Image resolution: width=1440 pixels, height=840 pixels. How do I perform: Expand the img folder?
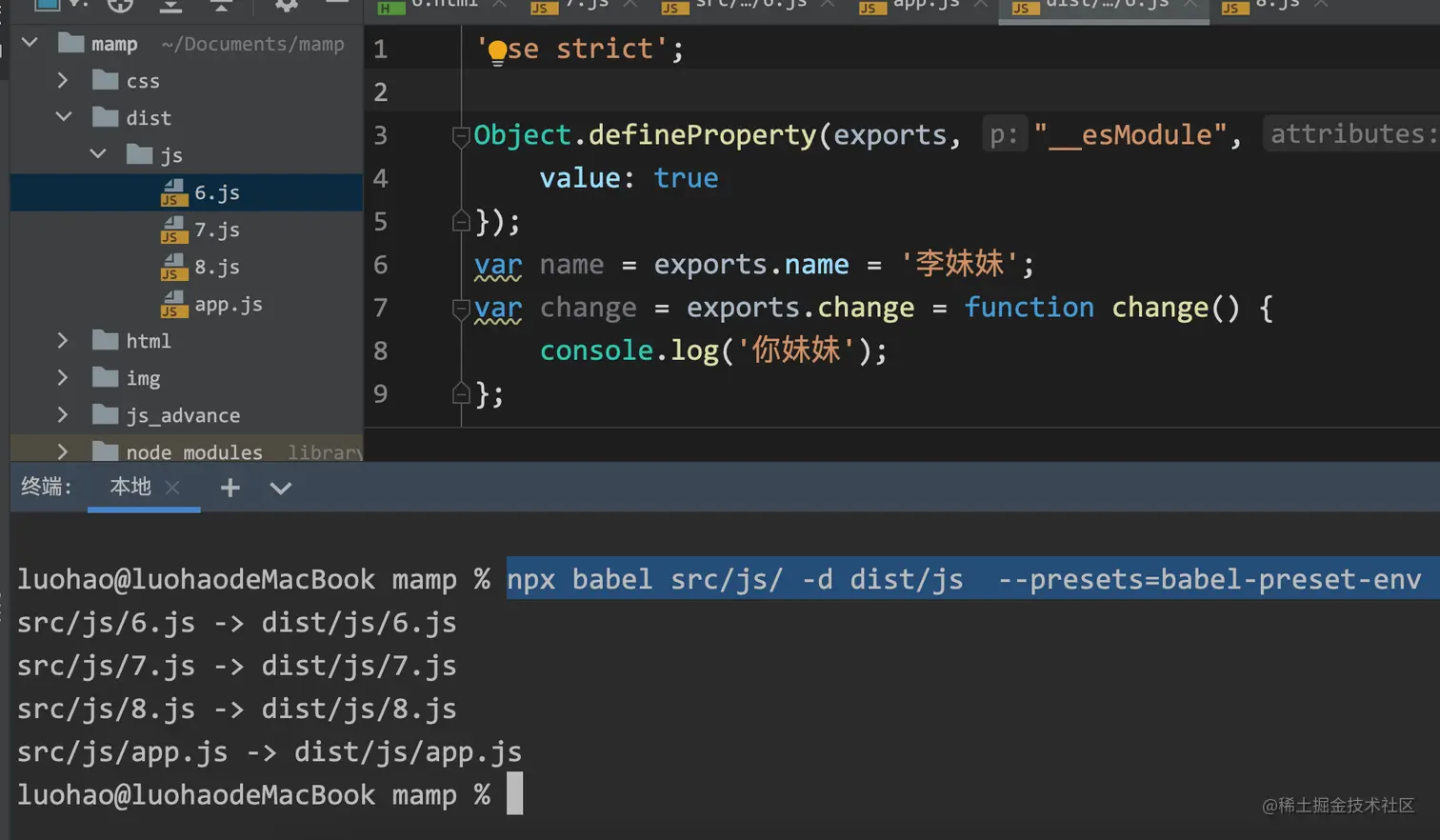tap(63, 377)
